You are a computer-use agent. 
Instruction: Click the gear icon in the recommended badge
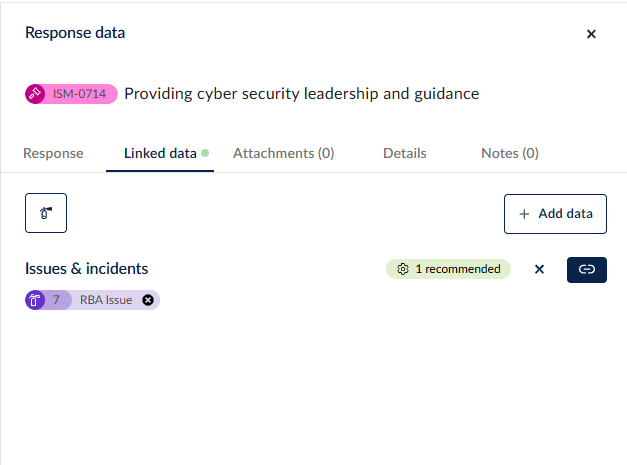(x=403, y=269)
